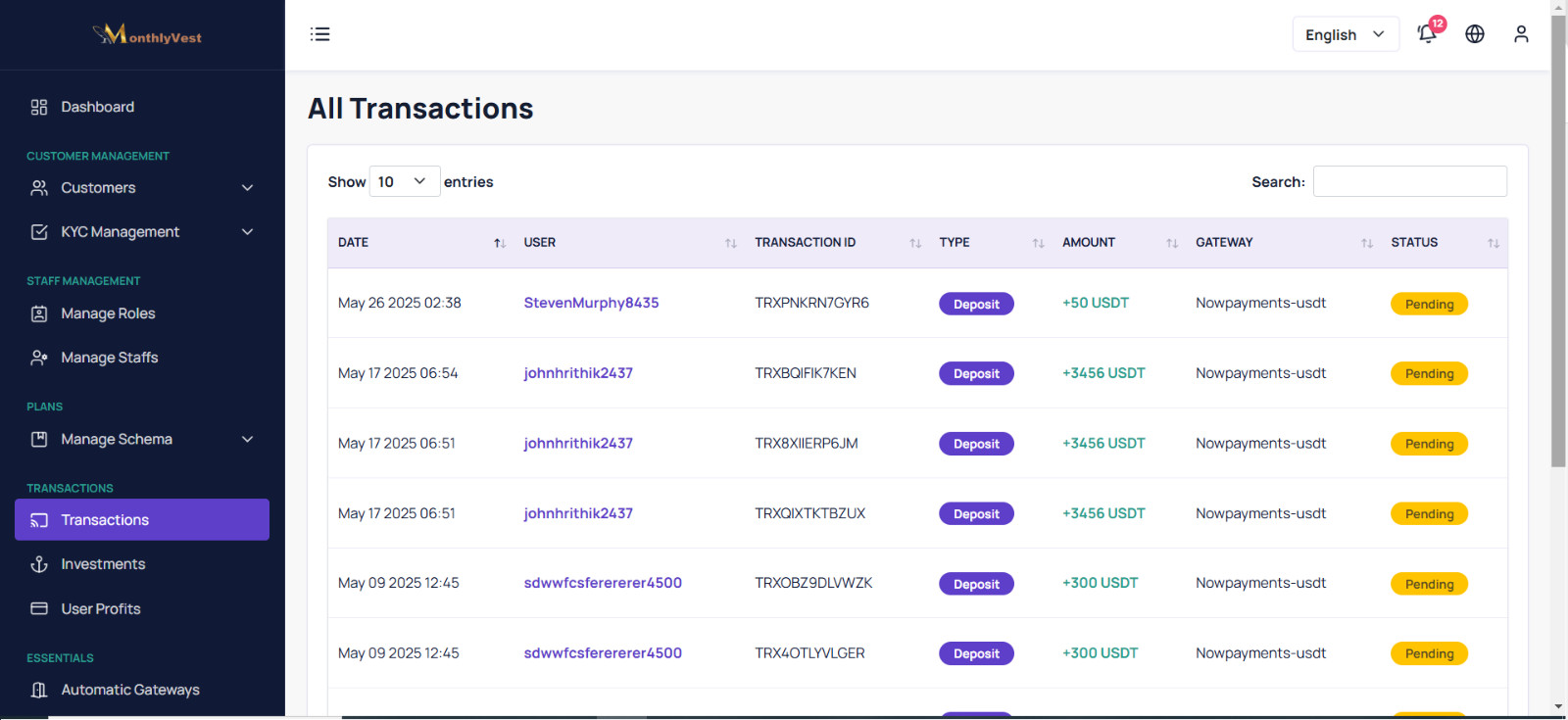Click Pending badge for TRXQIXTKTBZUX

click(x=1429, y=513)
